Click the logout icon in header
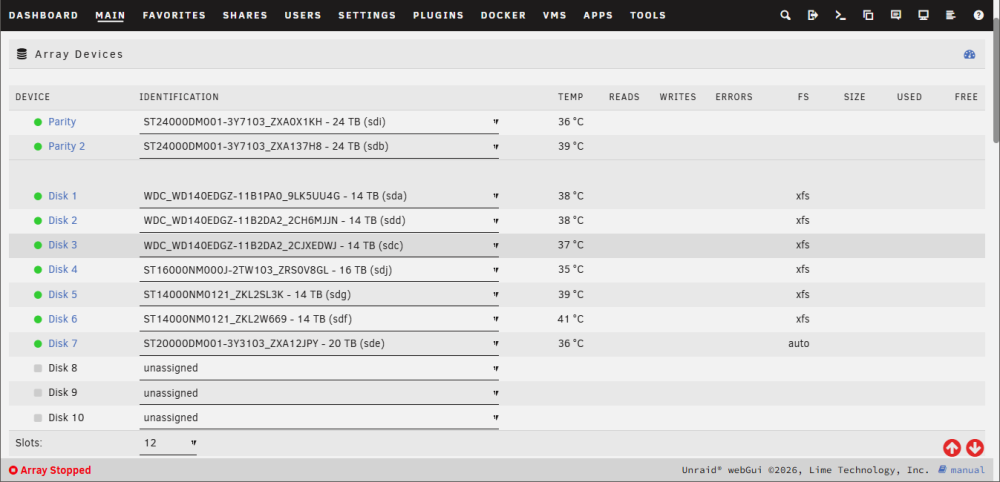Screen dimensions: 1000x482 click(812, 15)
